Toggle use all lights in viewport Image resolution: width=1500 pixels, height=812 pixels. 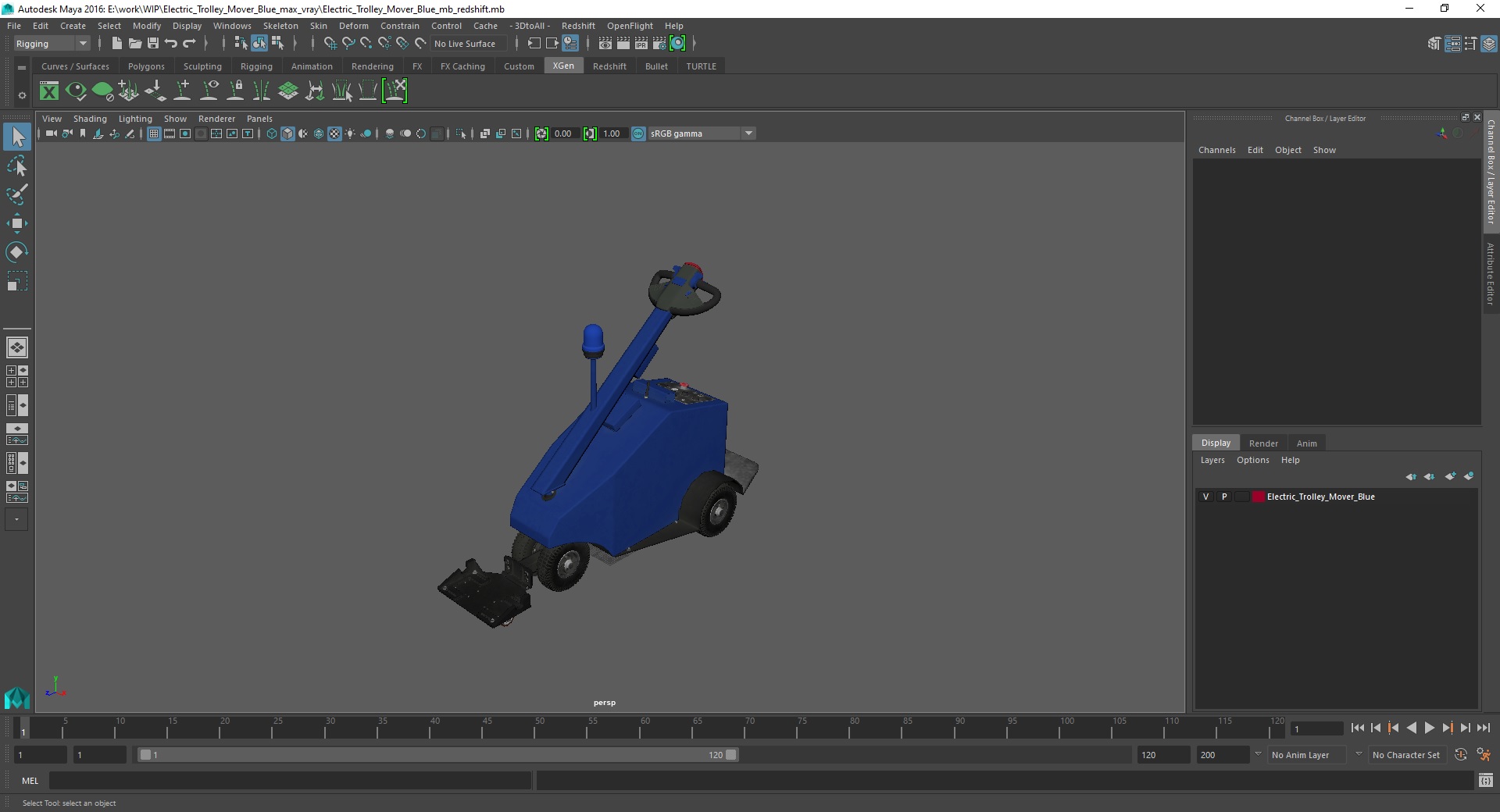pos(350,134)
